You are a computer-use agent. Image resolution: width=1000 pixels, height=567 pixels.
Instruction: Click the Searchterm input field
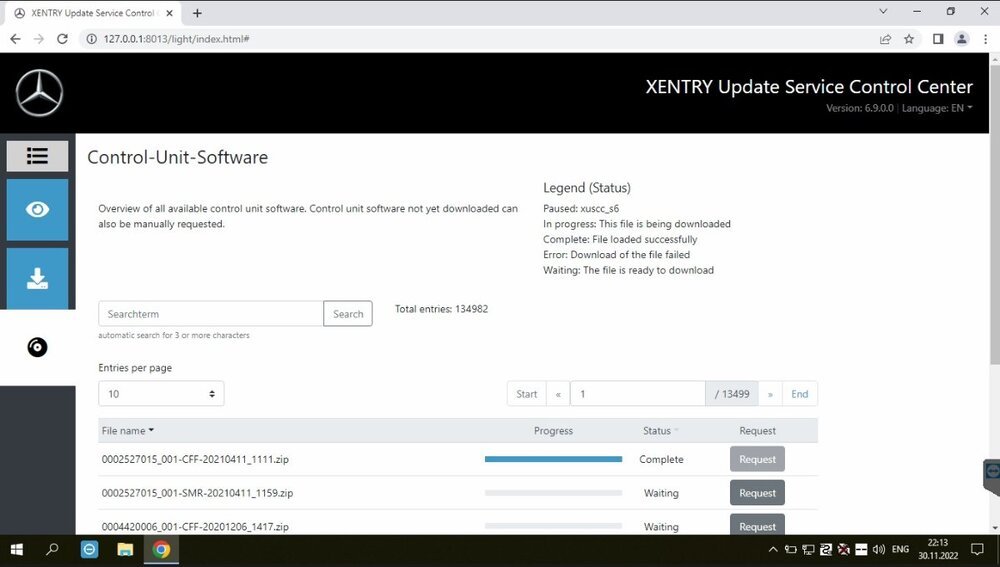click(211, 314)
